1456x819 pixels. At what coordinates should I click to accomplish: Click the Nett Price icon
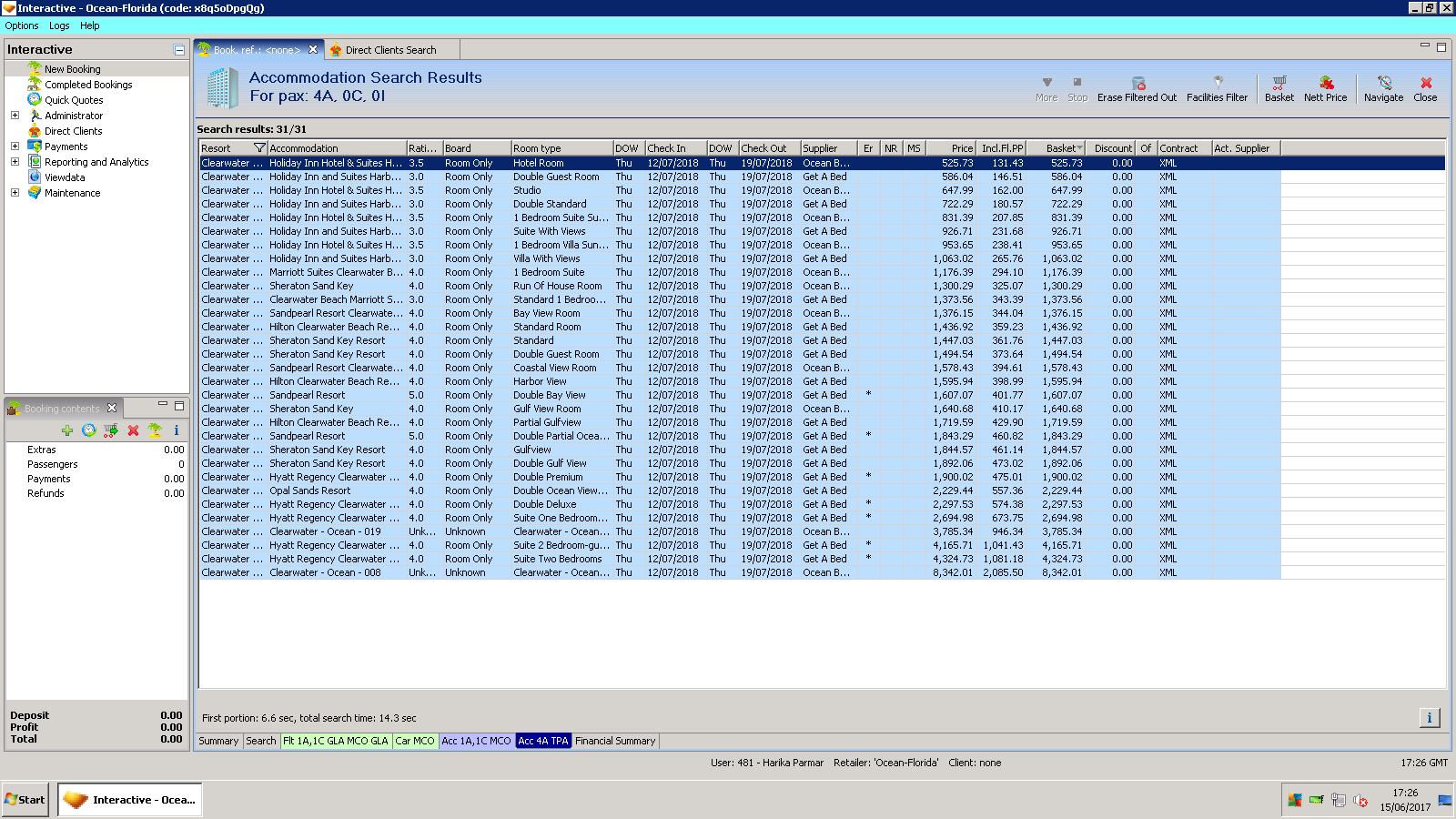click(x=1326, y=83)
